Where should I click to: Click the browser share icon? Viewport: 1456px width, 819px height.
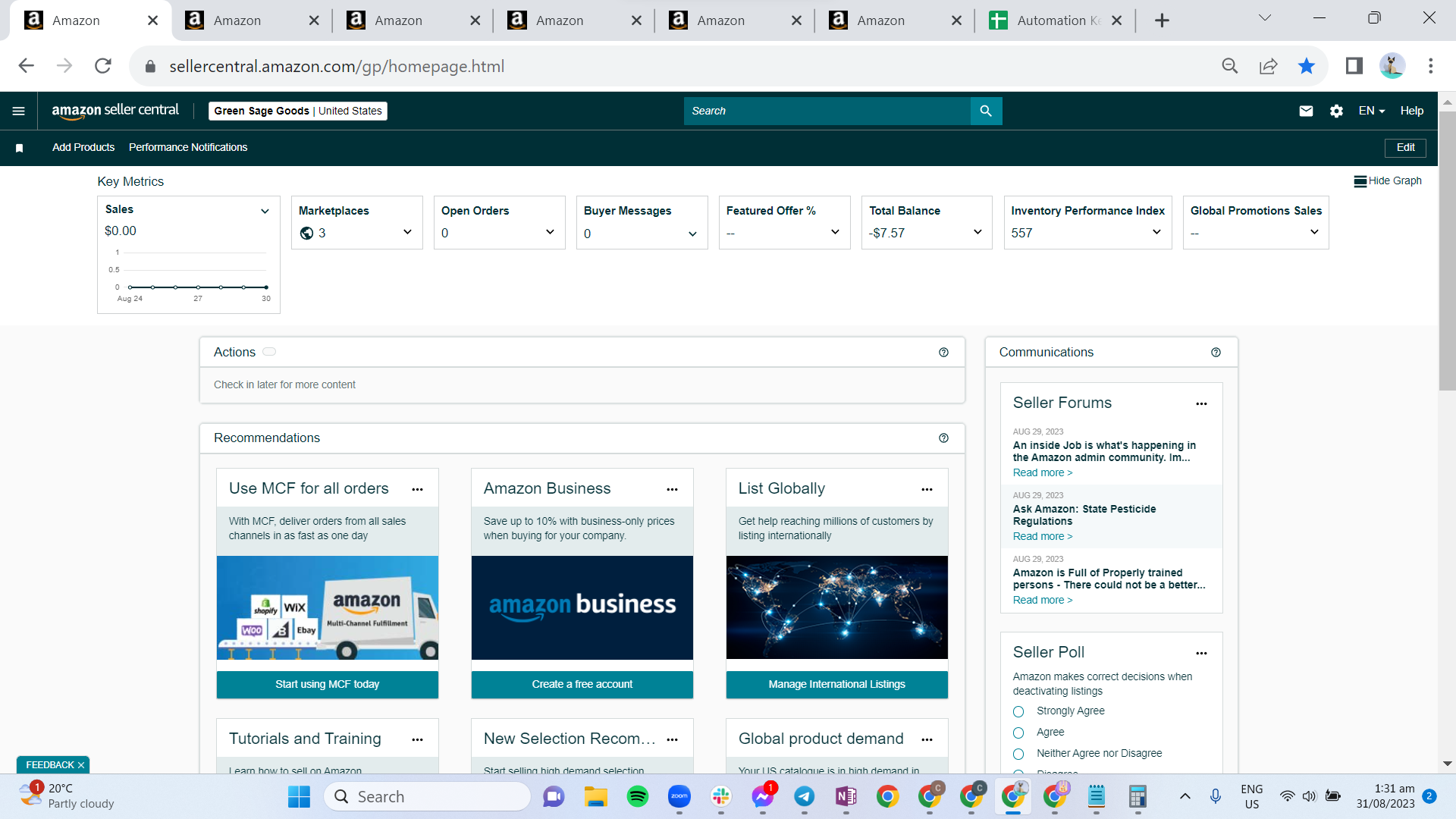[1268, 66]
